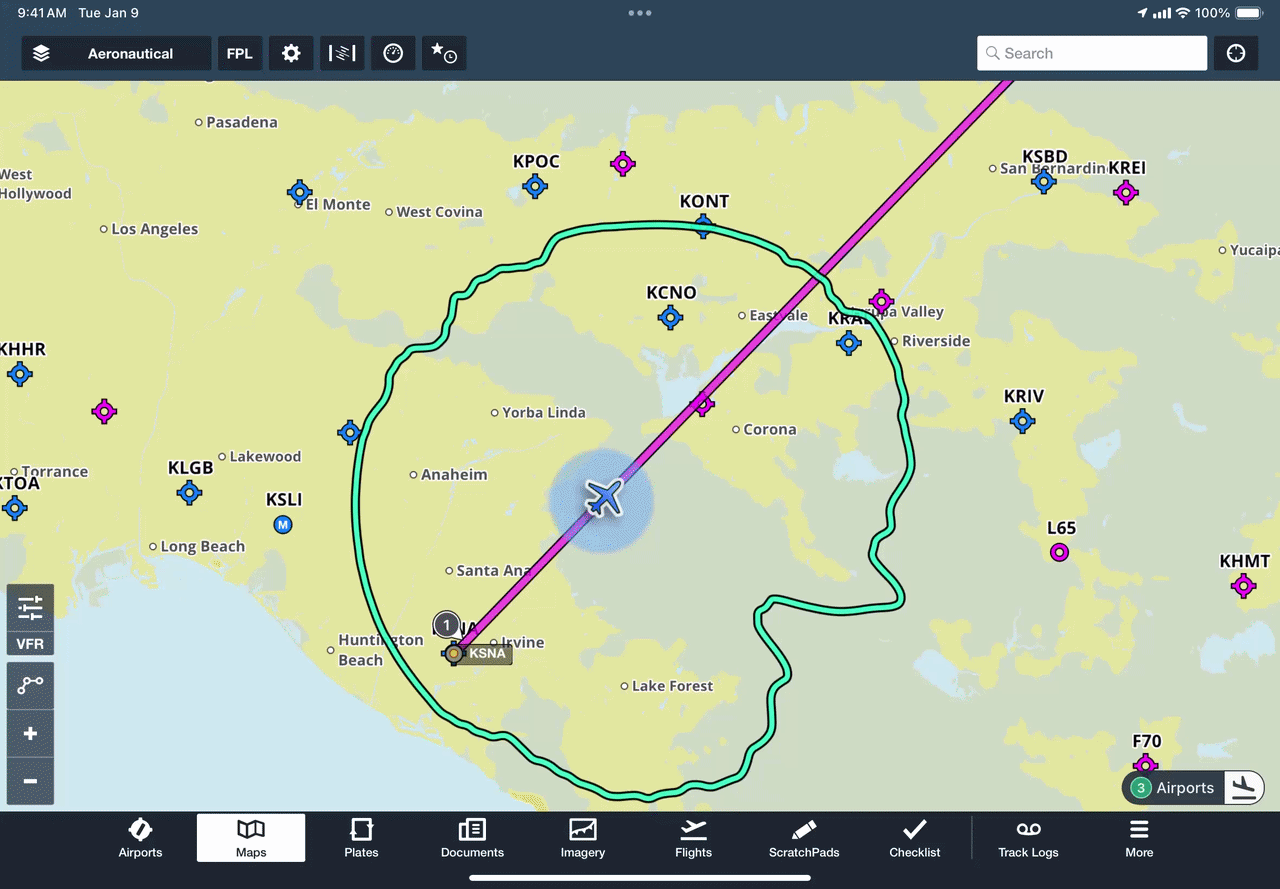Select the KSNA airport waypoint label
The image size is (1280, 889).
pos(487,654)
